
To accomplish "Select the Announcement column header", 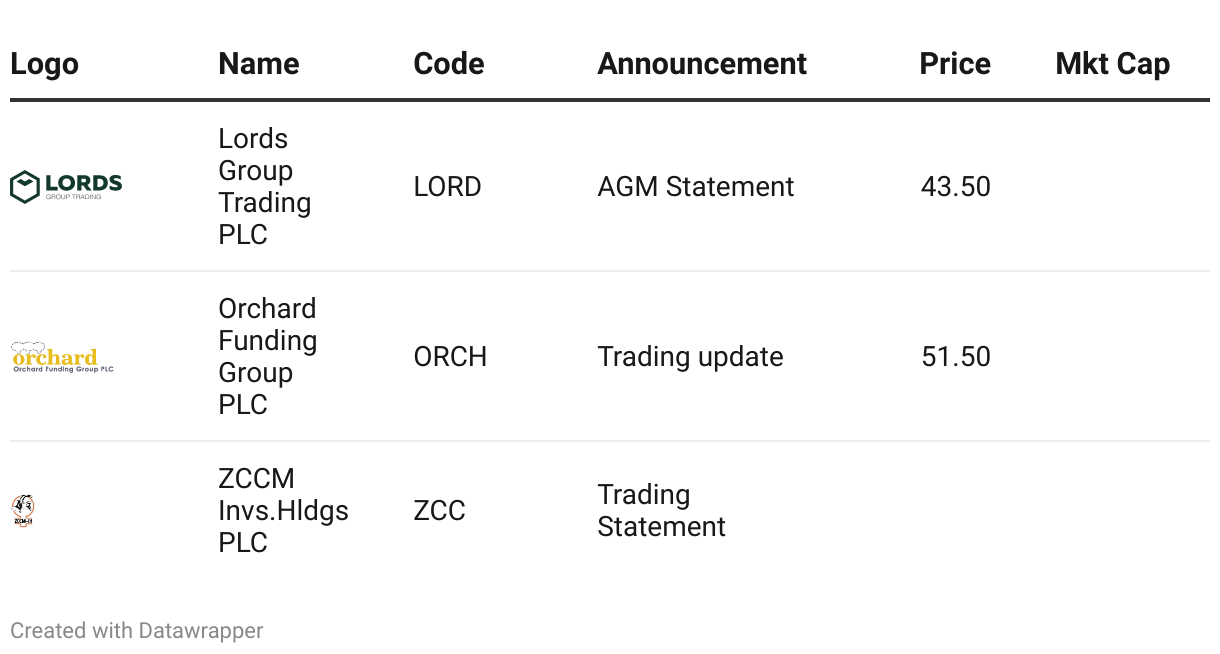I will click(x=701, y=64).
